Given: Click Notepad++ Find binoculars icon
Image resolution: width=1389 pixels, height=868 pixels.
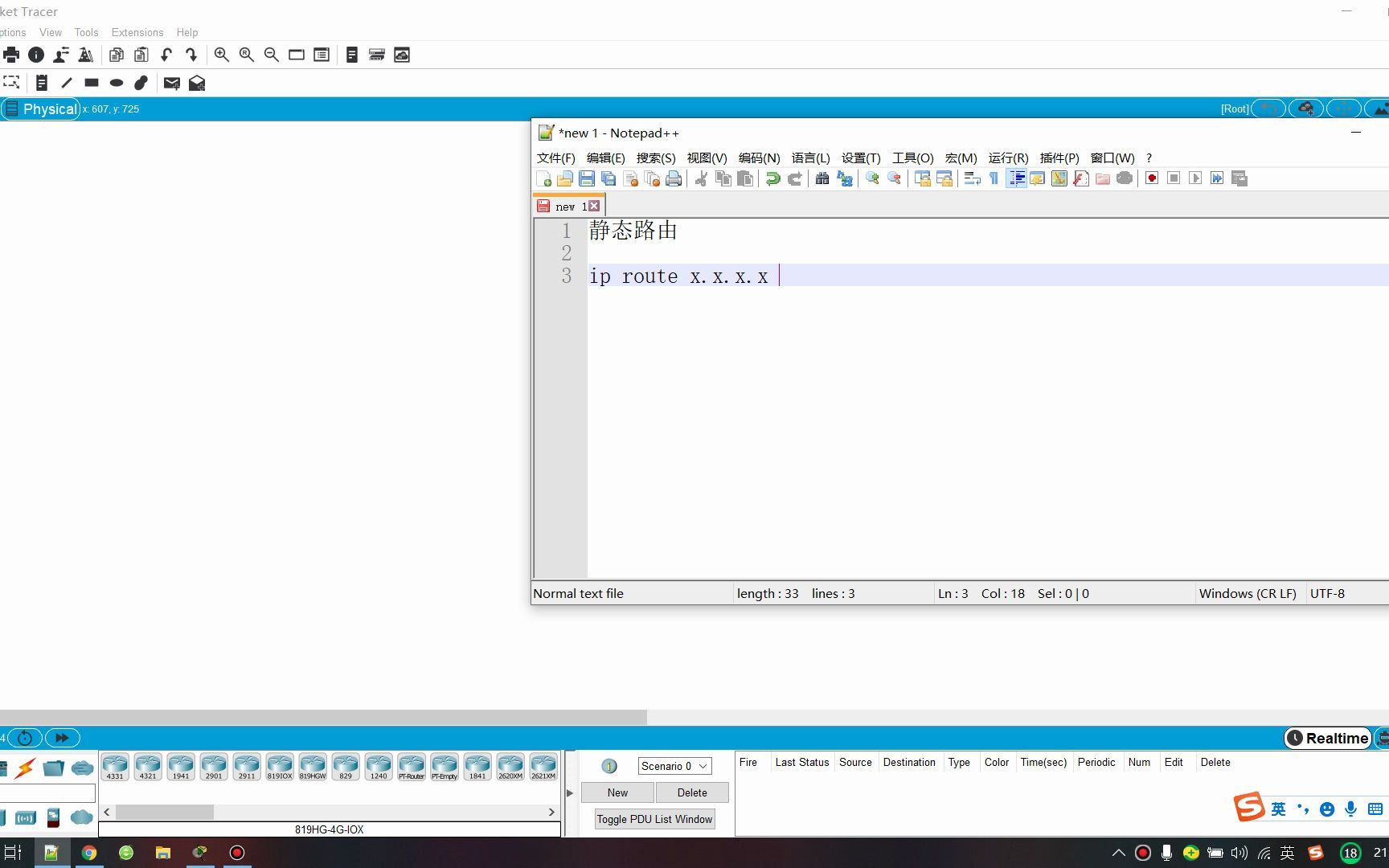Looking at the screenshot, I should (x=822, y=178).
